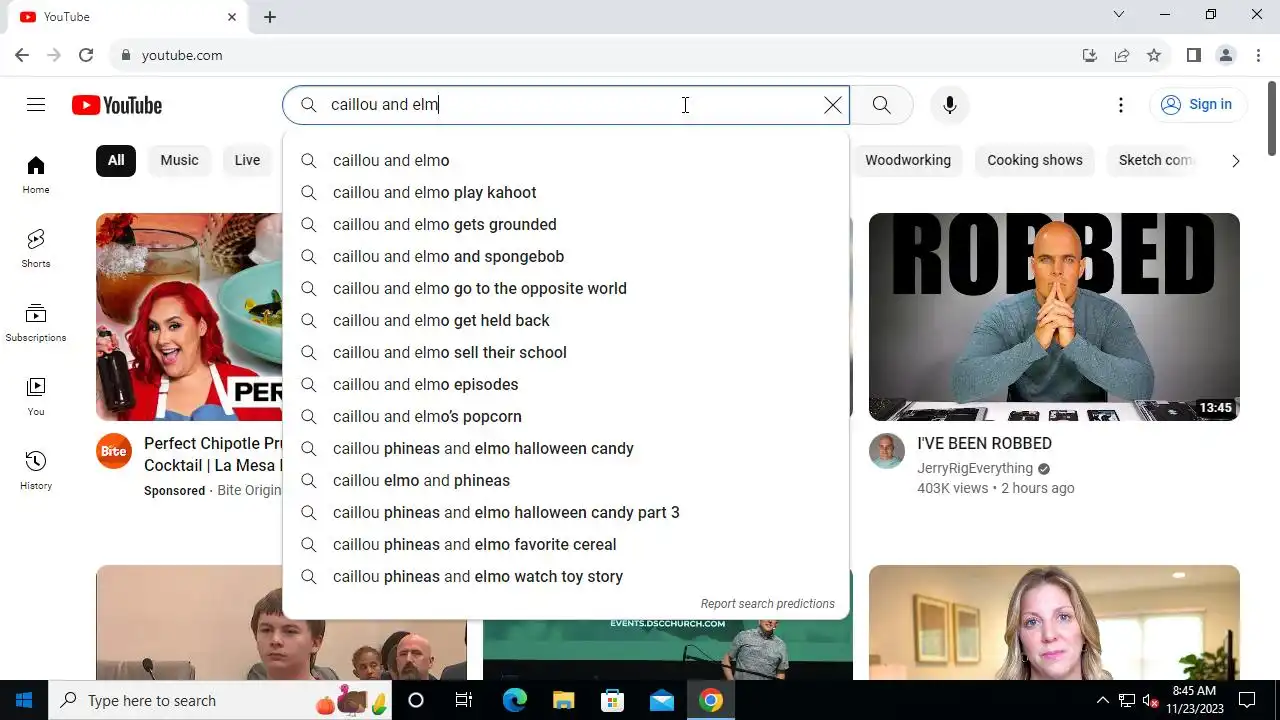The width and height of the screenshot is (1280, 720).
Task: Open Microsoft Edge from the taskbar
Action: [x=514, y=700]
